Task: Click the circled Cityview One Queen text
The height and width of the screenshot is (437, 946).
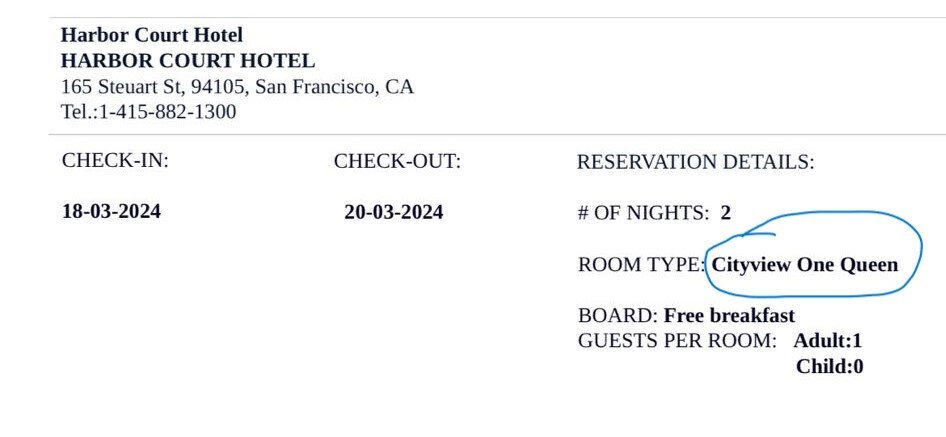Action: (x=805, y=265)
